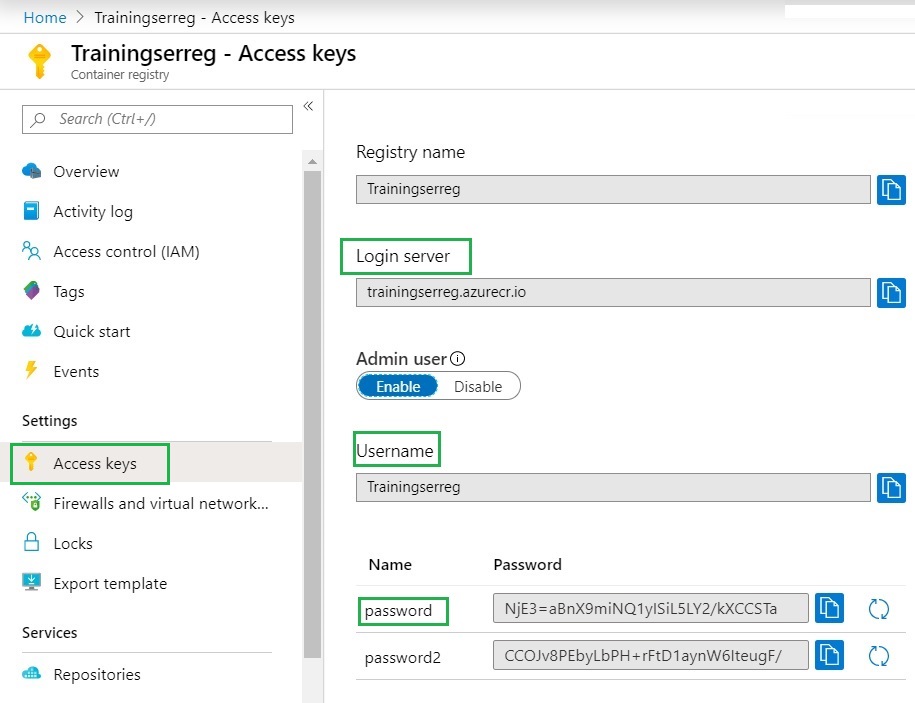Show Admin user info tooltip icon
Viewport: 915px width, 703px height.
[x=458, y=359]
